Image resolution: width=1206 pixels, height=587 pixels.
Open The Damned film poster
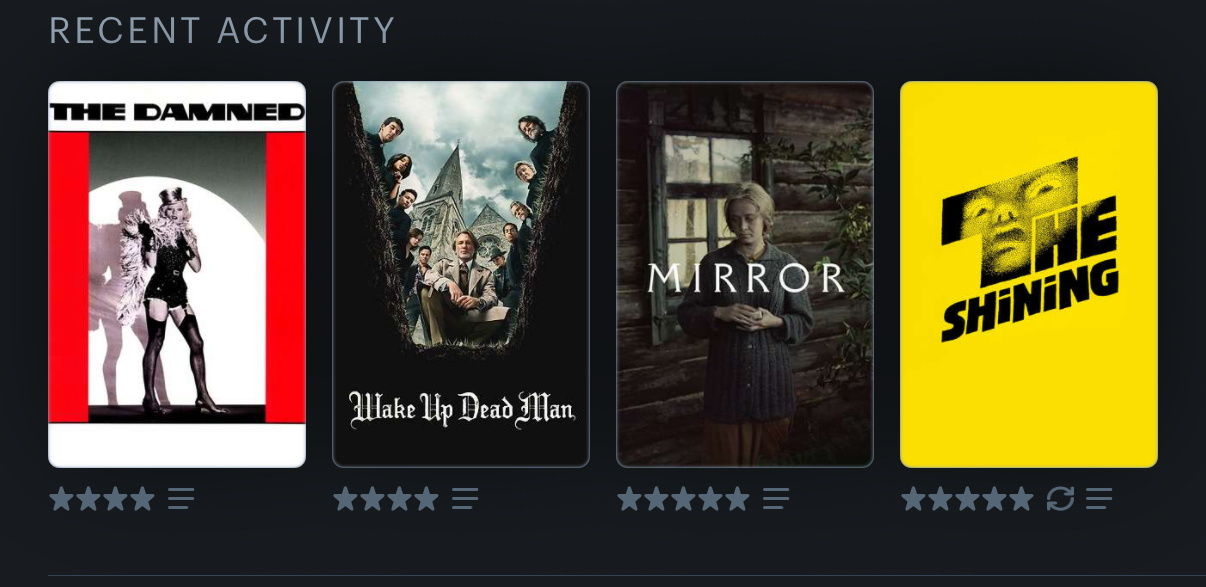[177, 274]
